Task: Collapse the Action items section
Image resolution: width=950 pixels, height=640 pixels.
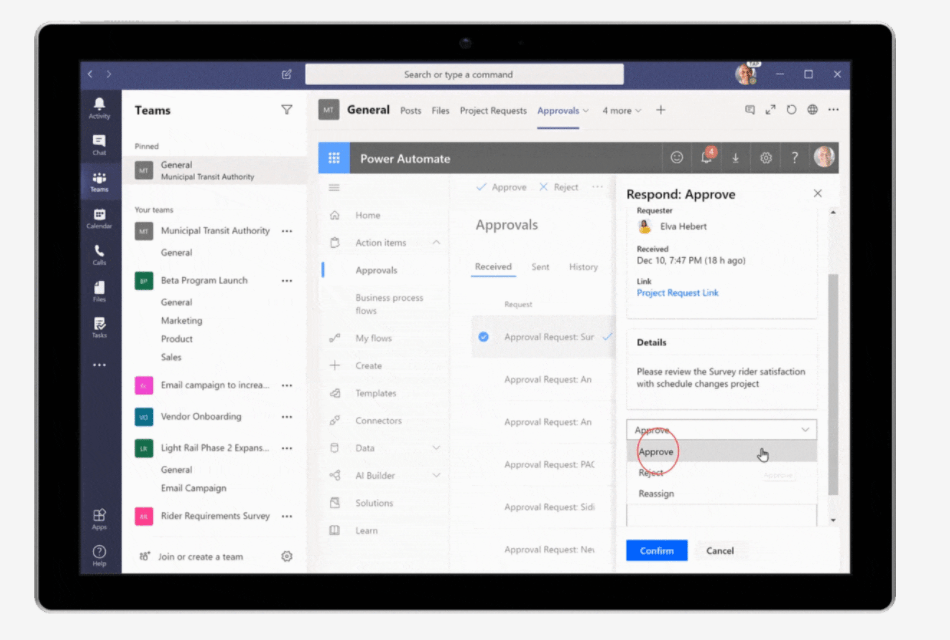Action: 436,242
